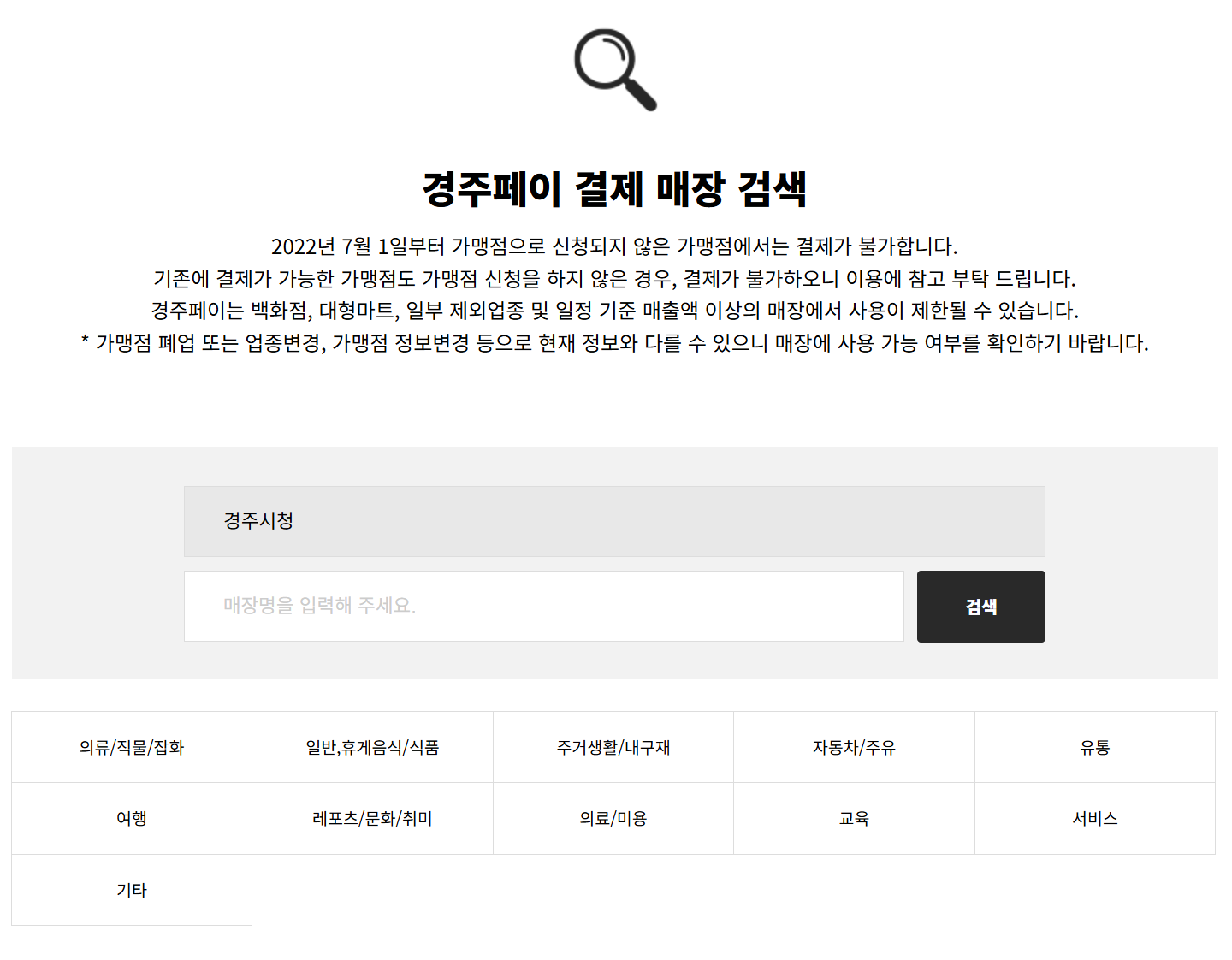Pick the 유통 category

(1094, 747)
